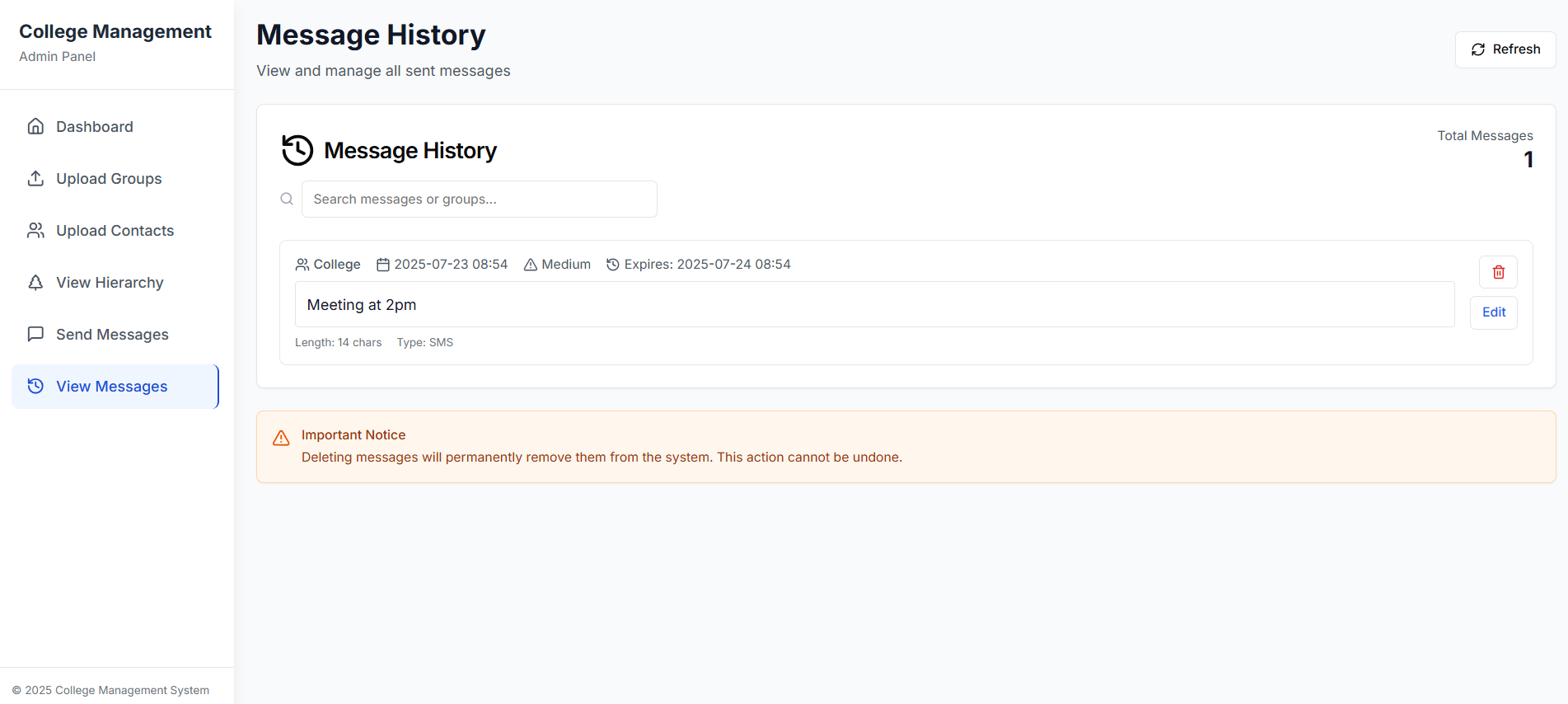The width and height of the screenshot is (1568, 704).
Task: Click 'Length: 14 chars' text
Action: [x=339, y=342]
